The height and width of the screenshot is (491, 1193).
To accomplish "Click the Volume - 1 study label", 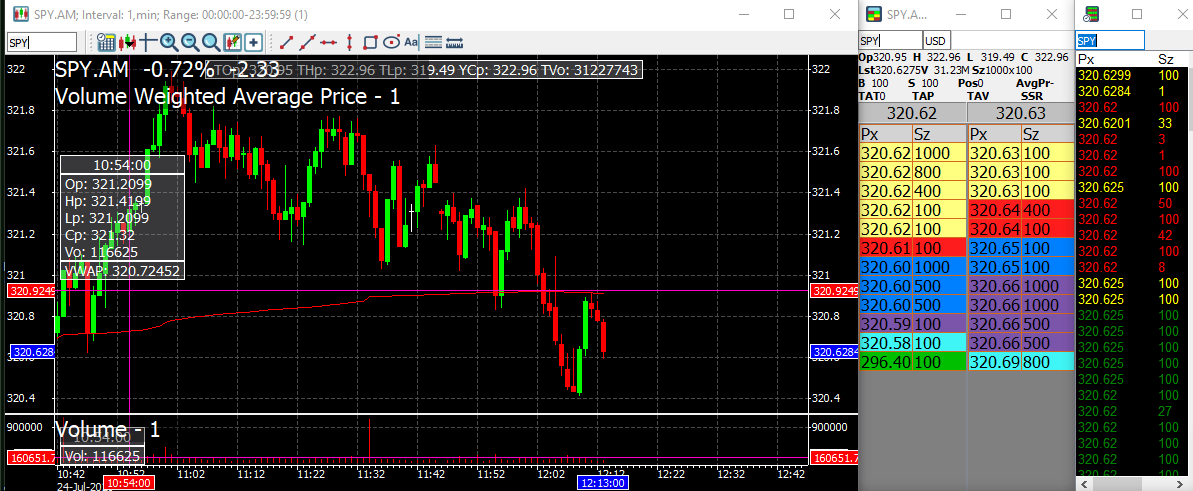I will (x=107, y=429).
